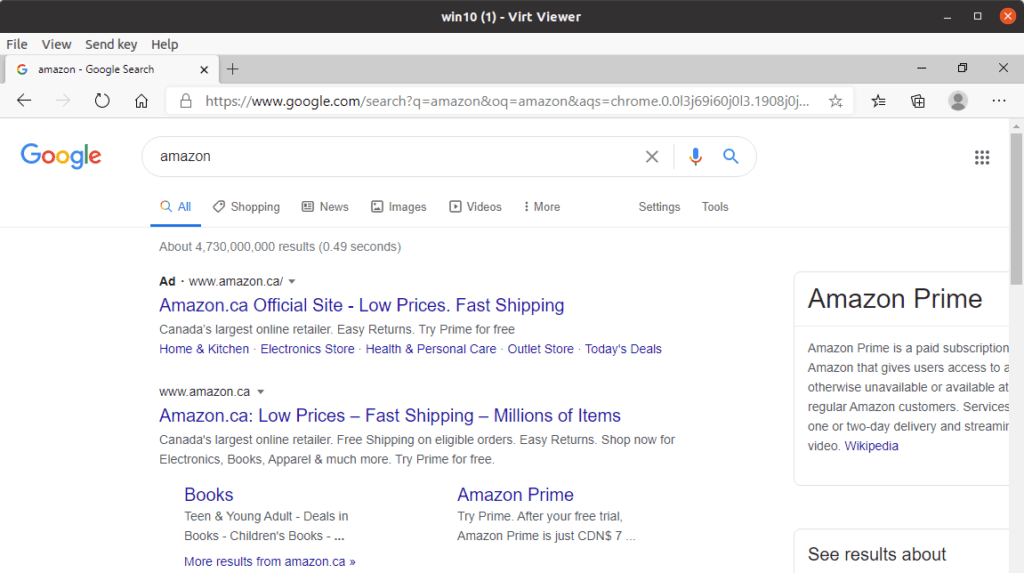Open the Collections icon
The image size is (1024, 573).
click(918, 101)
